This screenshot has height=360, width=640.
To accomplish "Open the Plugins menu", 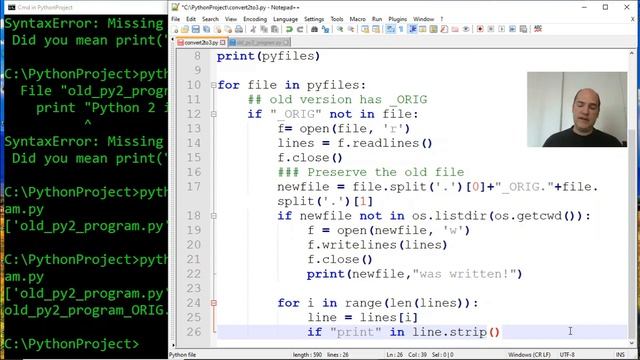I will pos(398,19).
